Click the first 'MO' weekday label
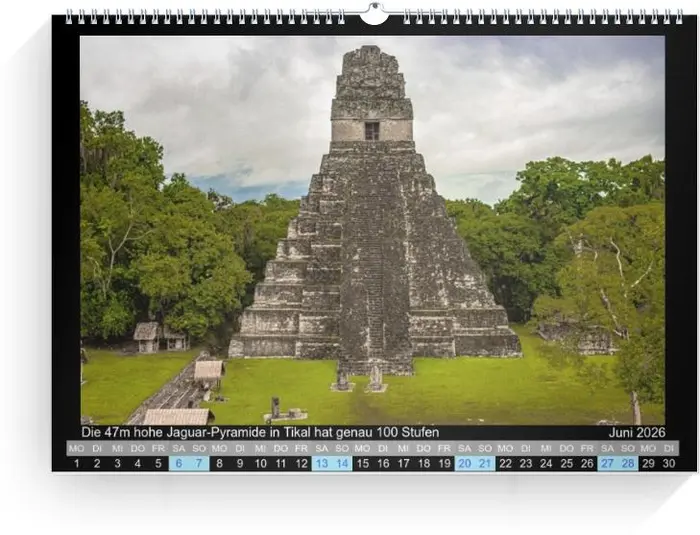 coord(77,449)
